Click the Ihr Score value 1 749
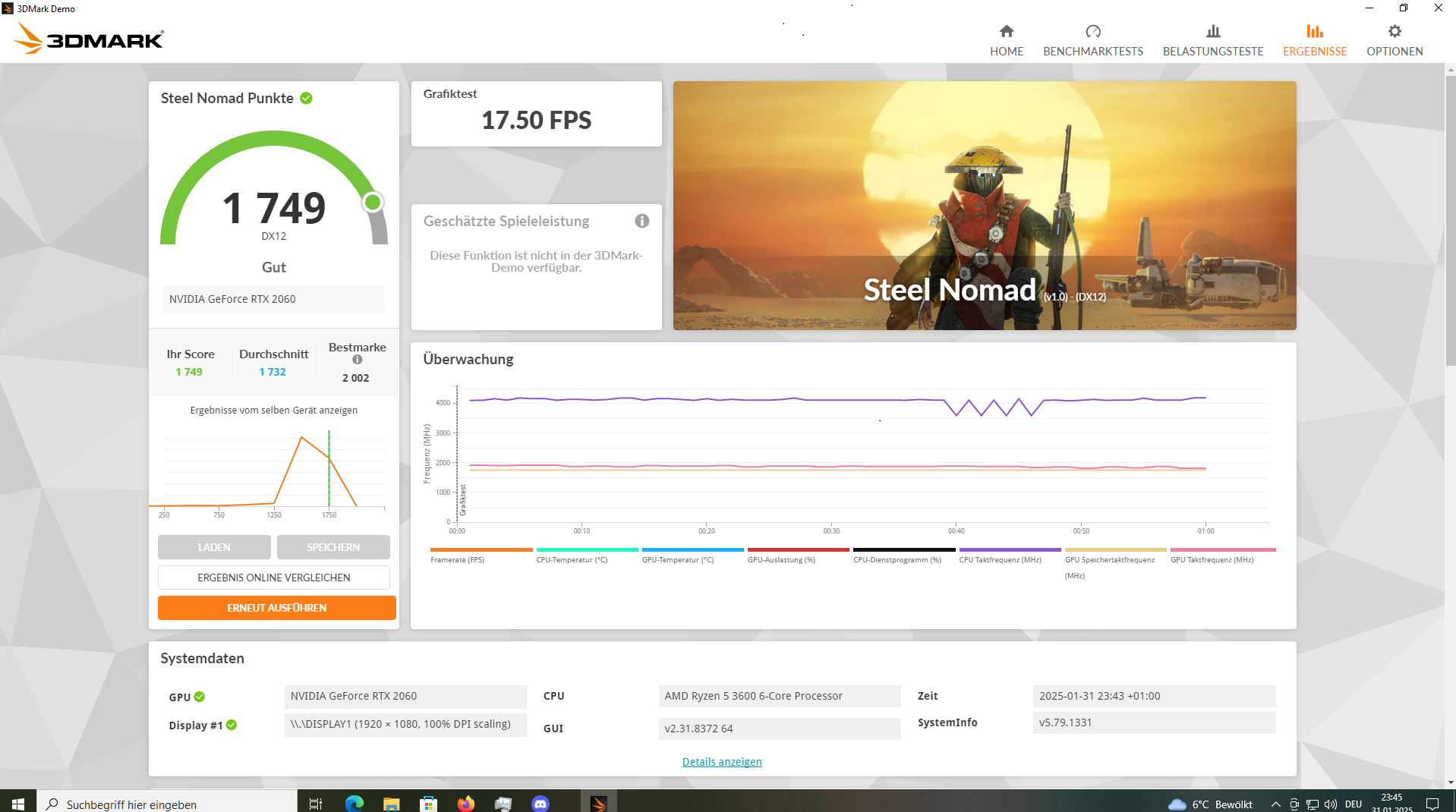 (x=189, y=372)
